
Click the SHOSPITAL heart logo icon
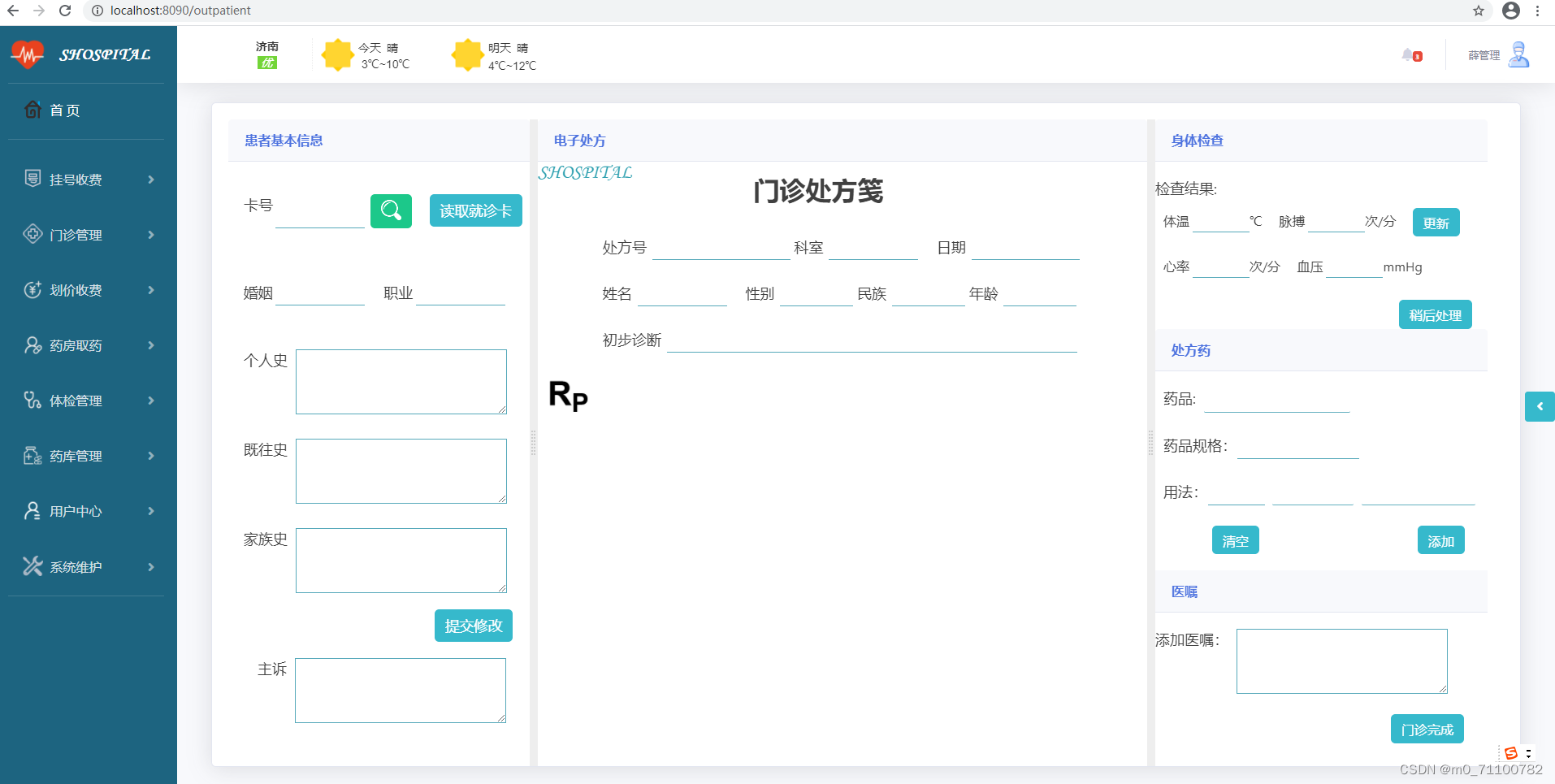click(28, 54)
